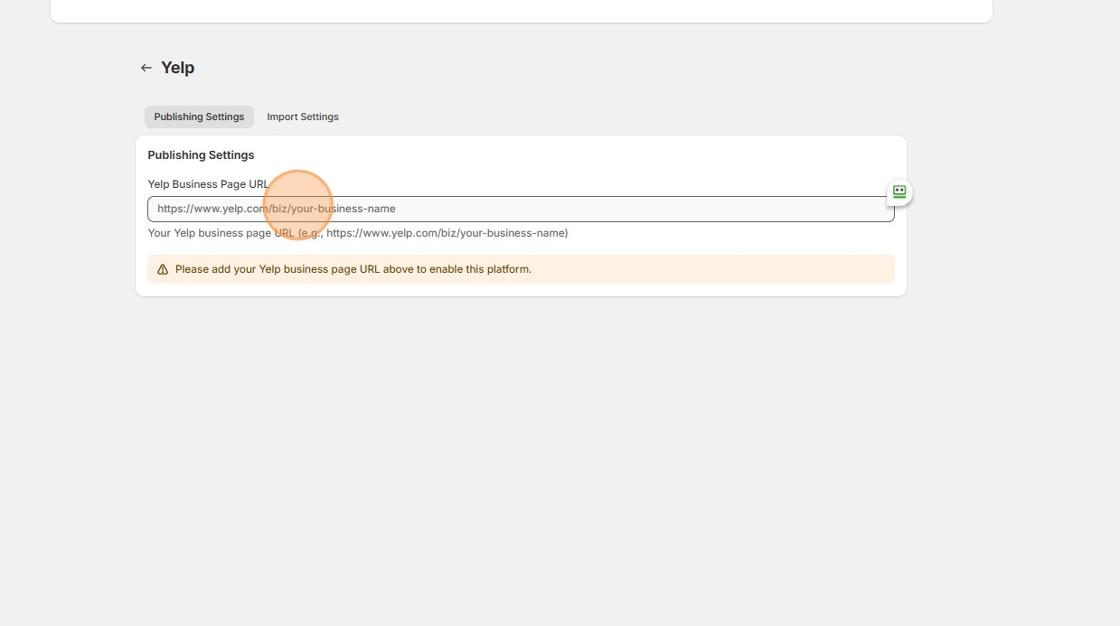Open the green extension icon beside URL field
This screenshot has height=626, width=1120.
899,192
